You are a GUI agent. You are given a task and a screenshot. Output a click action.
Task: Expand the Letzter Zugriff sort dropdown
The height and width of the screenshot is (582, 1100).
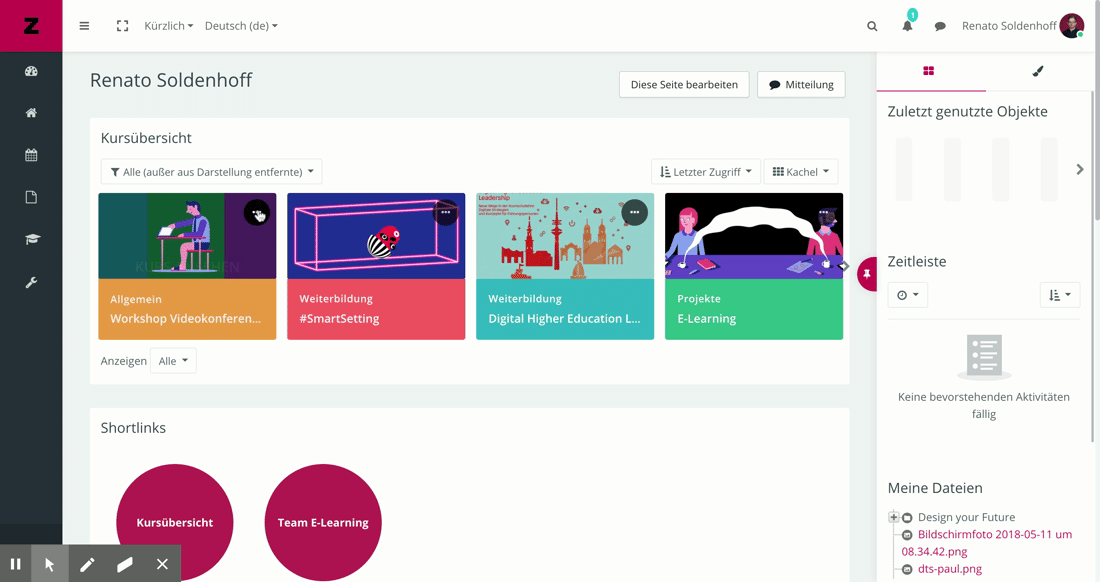point(705,172)
